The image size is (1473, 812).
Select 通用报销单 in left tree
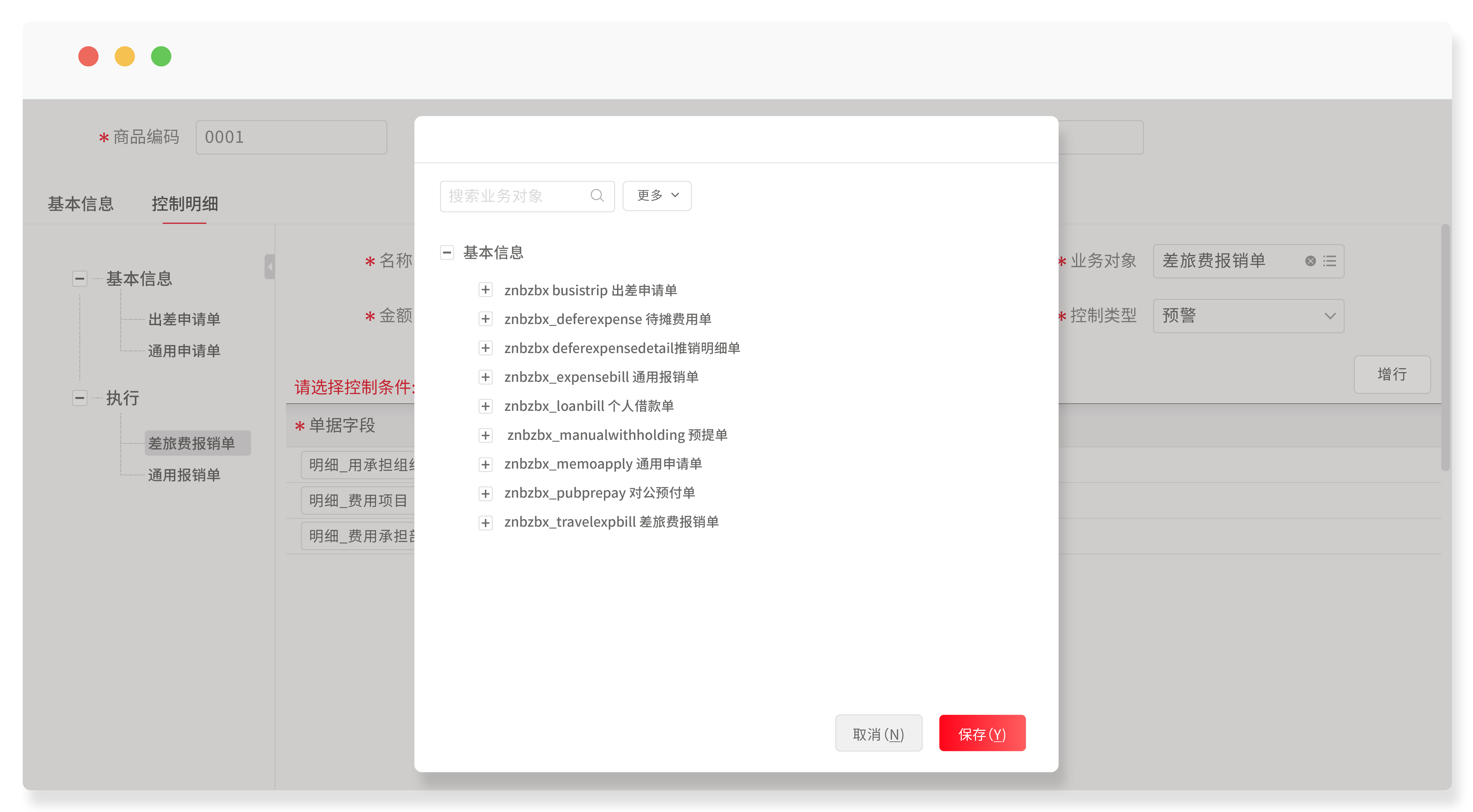[184, 475]
